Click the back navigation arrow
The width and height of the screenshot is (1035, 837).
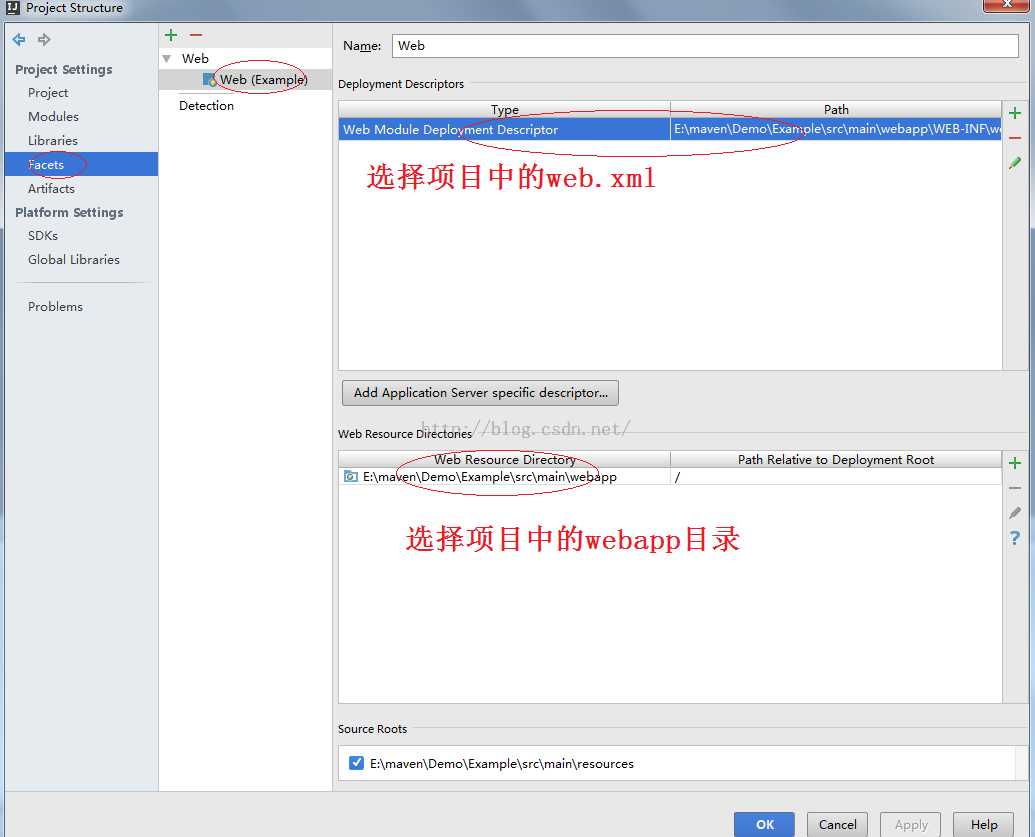(x=19, y=40)
